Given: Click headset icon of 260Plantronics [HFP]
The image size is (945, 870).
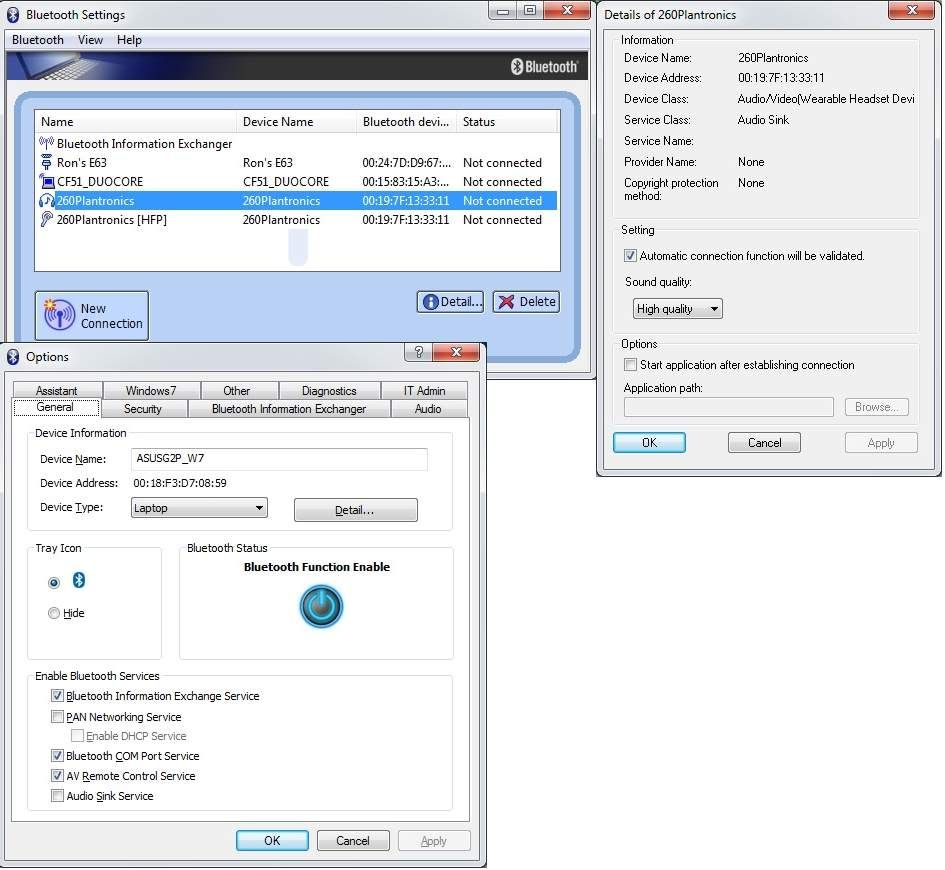Looking at the screenshot, I should coord(46,219).
